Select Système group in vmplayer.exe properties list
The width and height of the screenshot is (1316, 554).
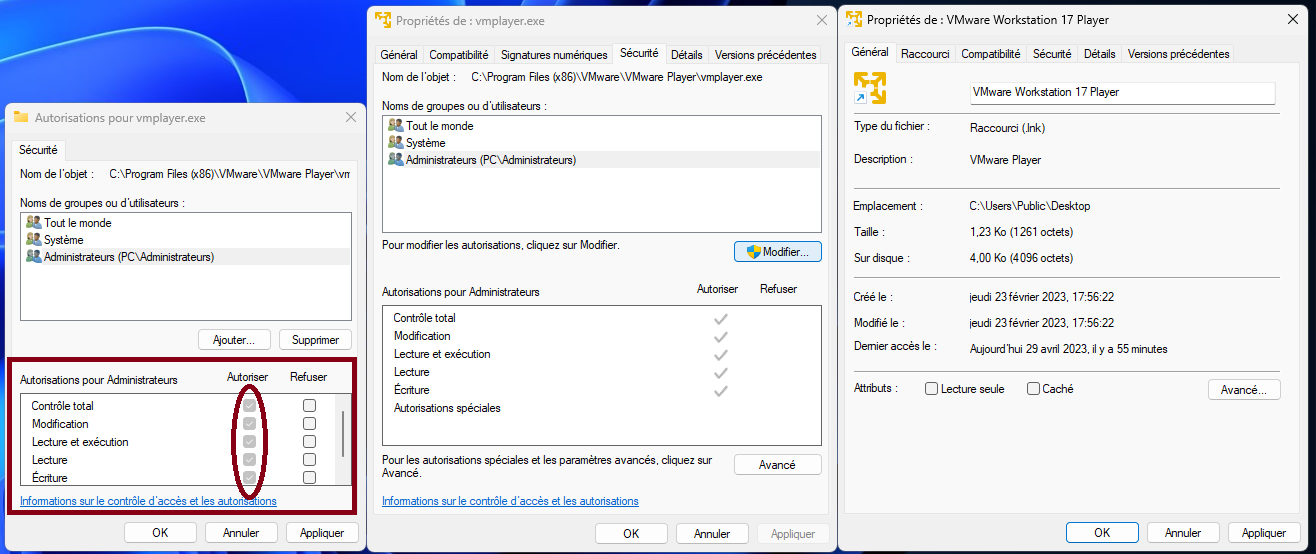(x=425, y=143)
